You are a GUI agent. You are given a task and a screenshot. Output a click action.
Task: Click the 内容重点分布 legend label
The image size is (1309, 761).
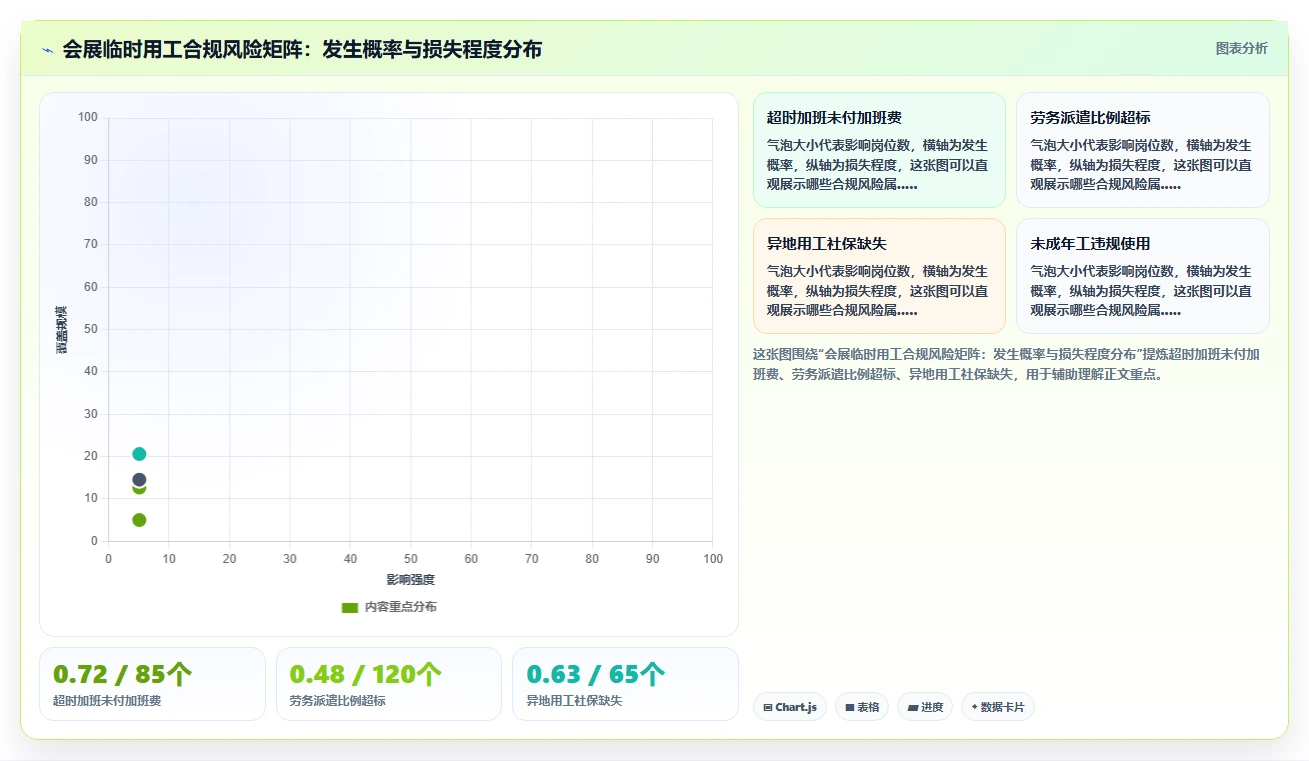coord(400,607)
